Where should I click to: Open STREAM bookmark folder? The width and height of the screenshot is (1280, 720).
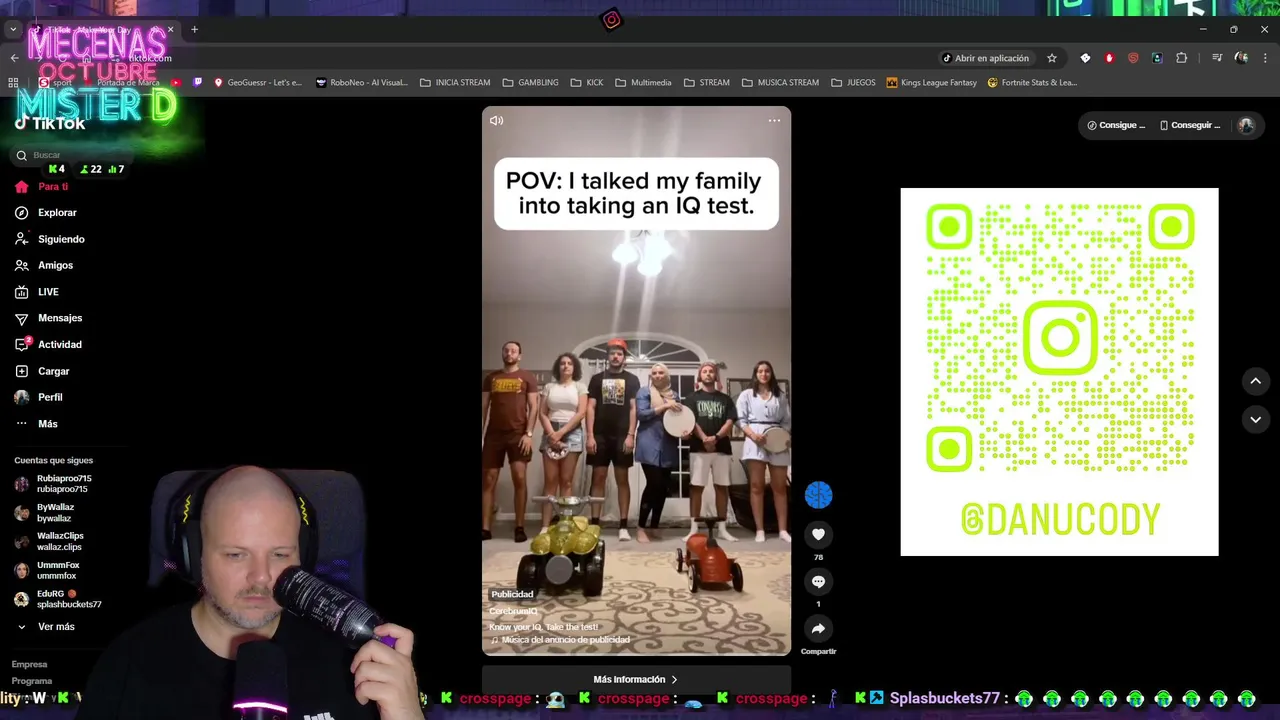coord(706,82)
